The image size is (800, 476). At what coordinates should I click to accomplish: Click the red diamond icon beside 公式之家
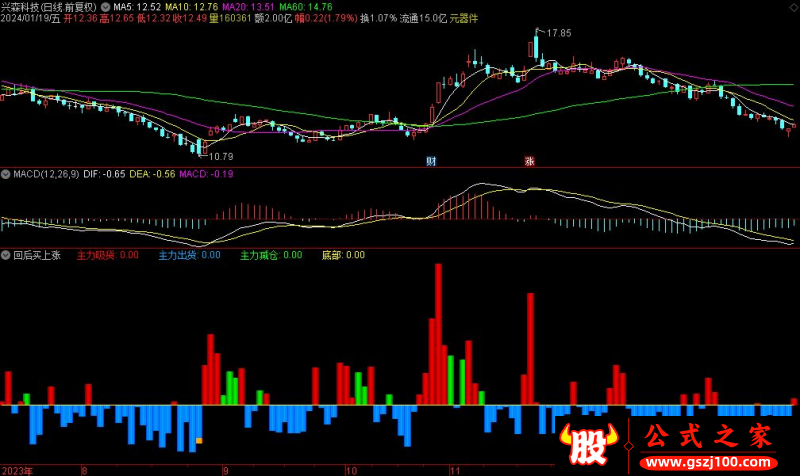[629, 446]
